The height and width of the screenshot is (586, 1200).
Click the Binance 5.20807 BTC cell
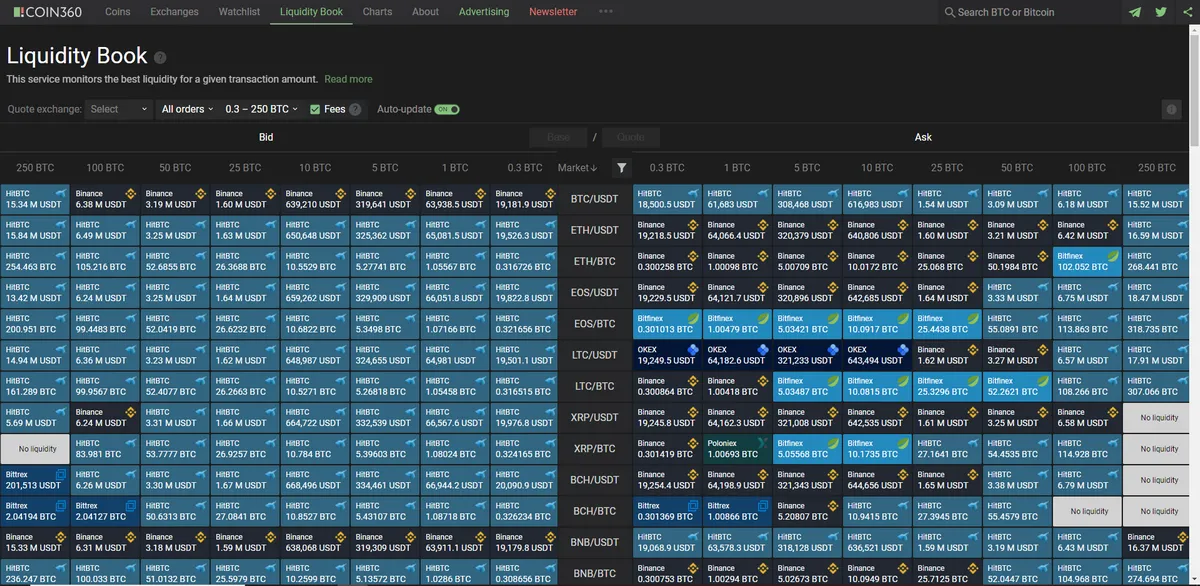[x=807, y=510]
